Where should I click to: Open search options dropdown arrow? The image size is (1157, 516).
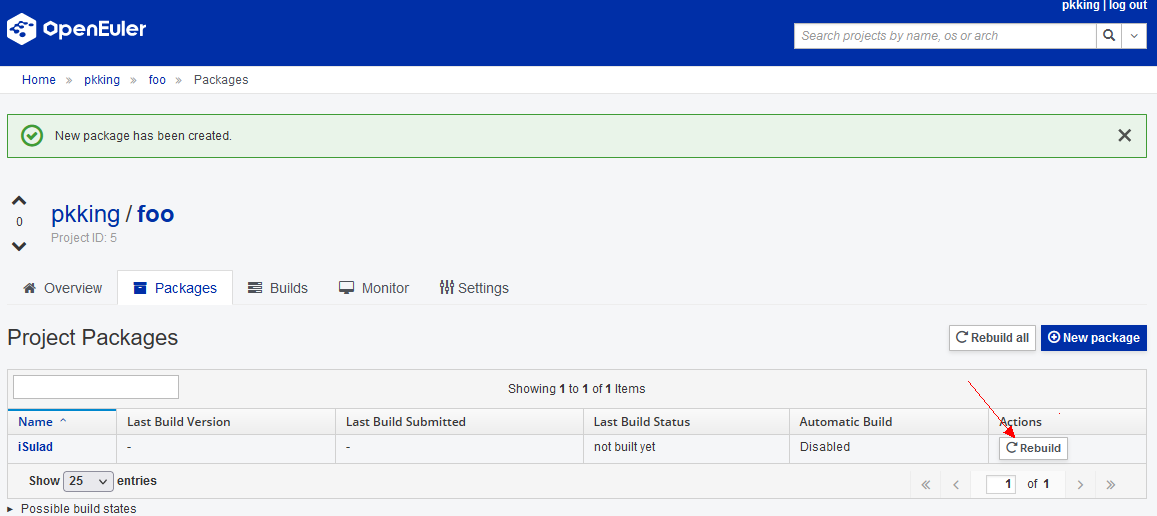1134,36
